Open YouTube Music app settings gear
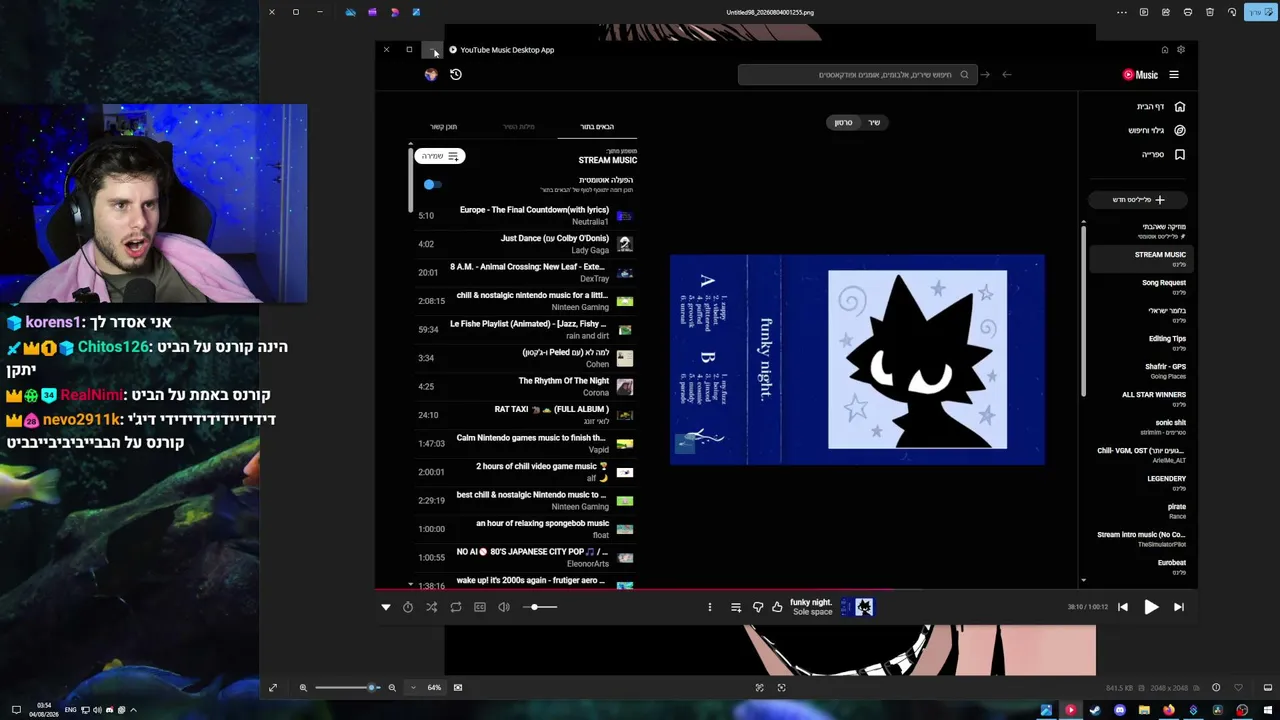Screen dimensions: 1280x720 (x=1181, y=50)
